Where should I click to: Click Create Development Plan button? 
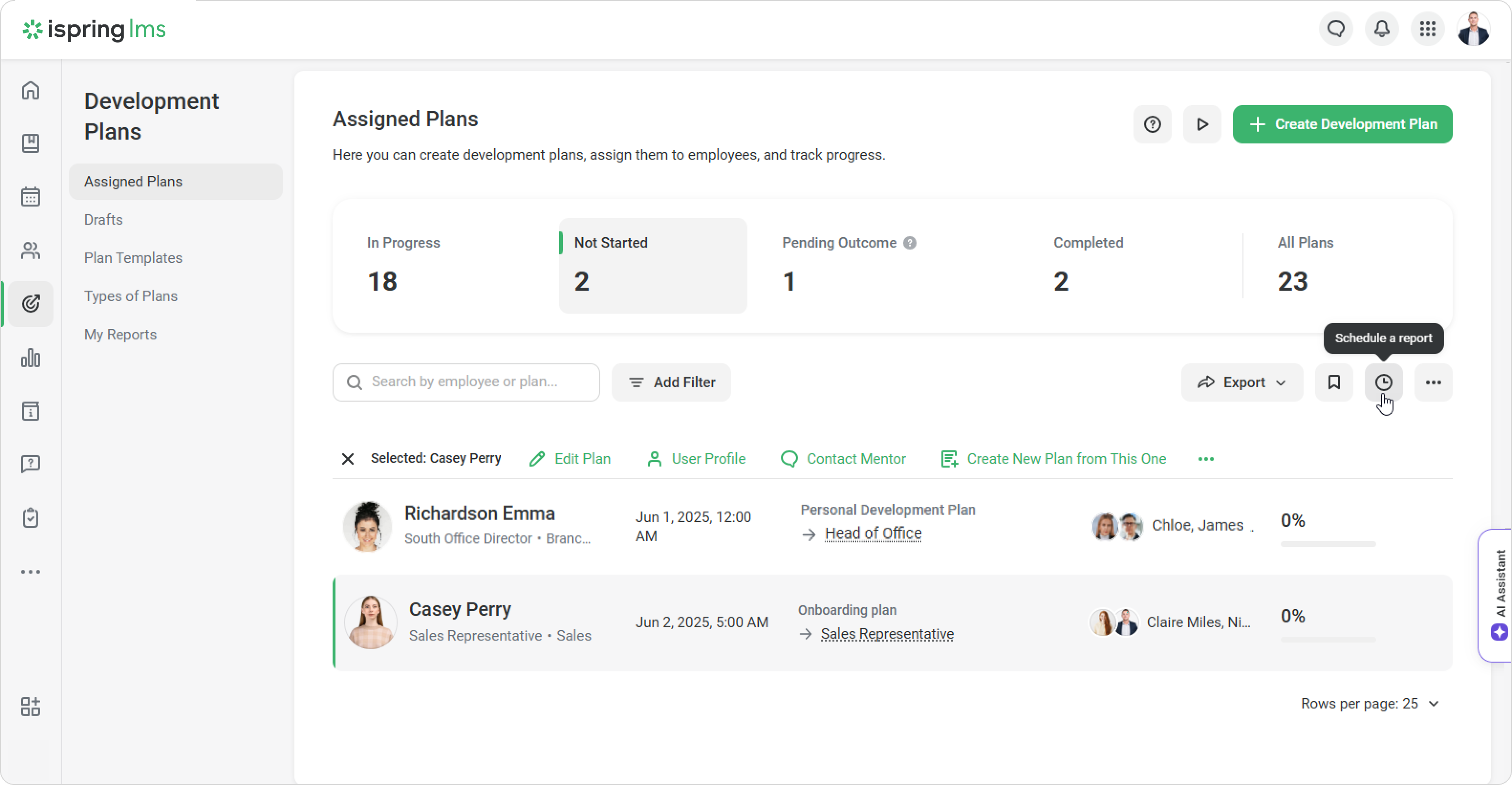pos(1342,124)
